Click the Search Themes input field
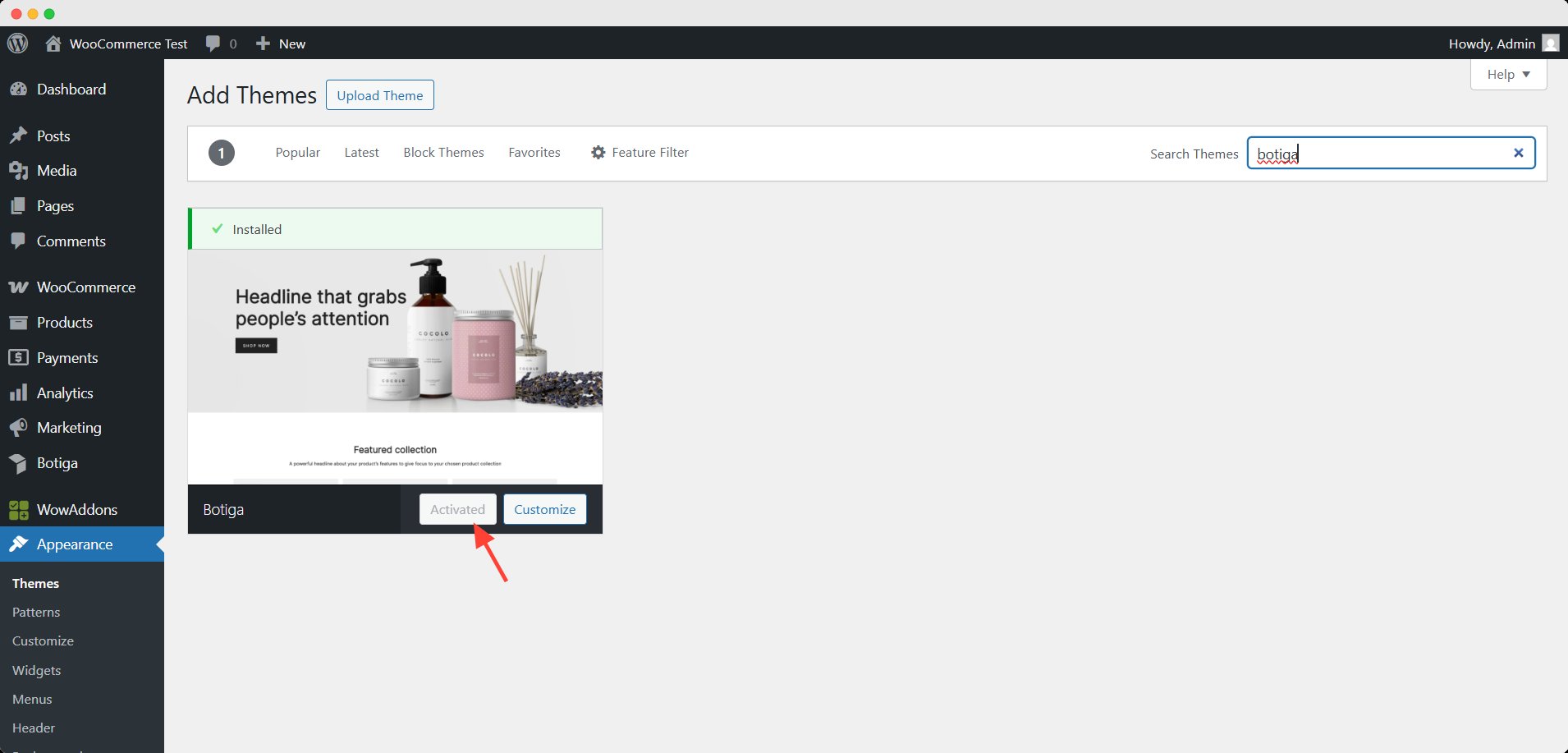The image size is (1568, 753). [x=1391, y=153]
